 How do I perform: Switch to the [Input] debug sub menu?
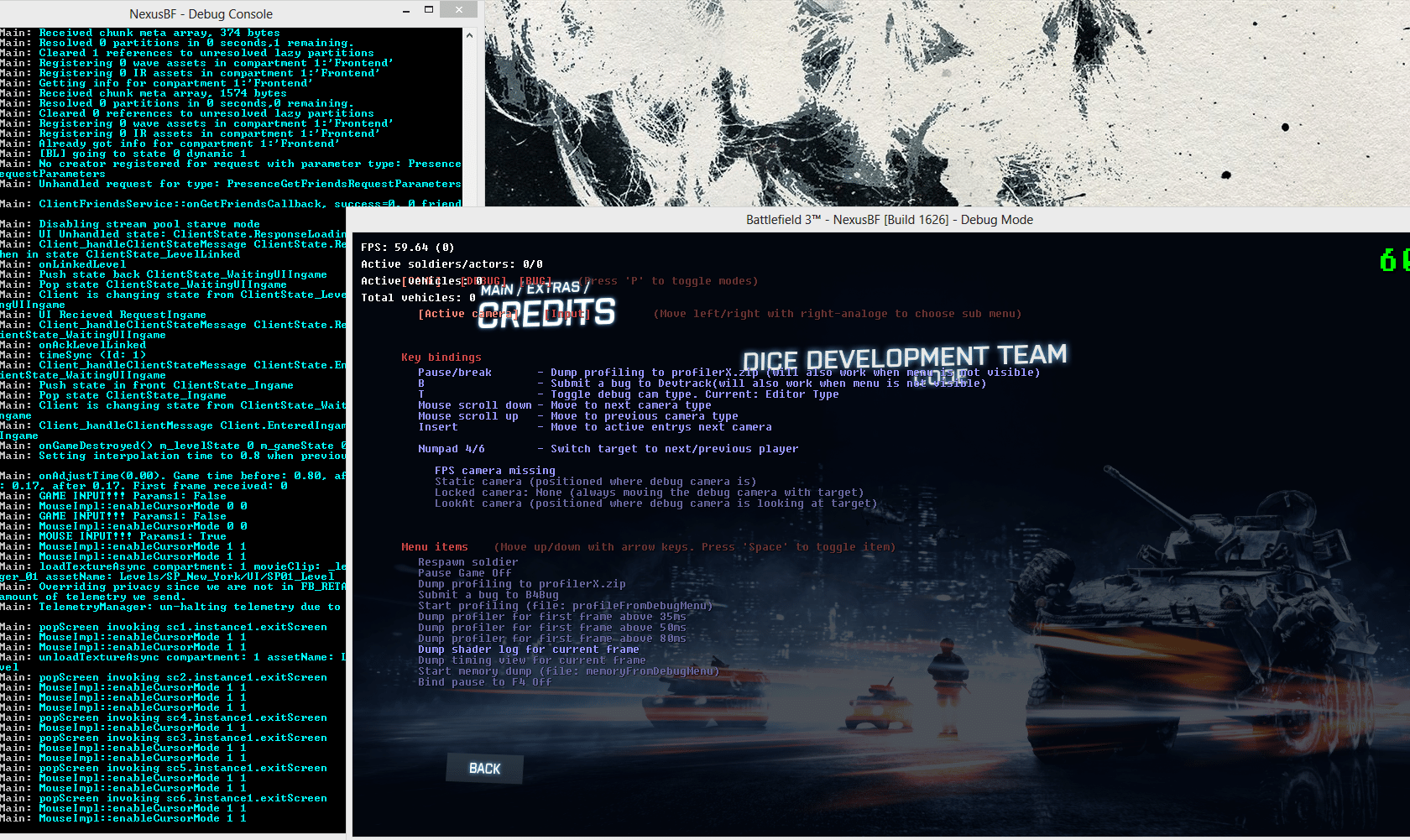(x=567, y=314)
